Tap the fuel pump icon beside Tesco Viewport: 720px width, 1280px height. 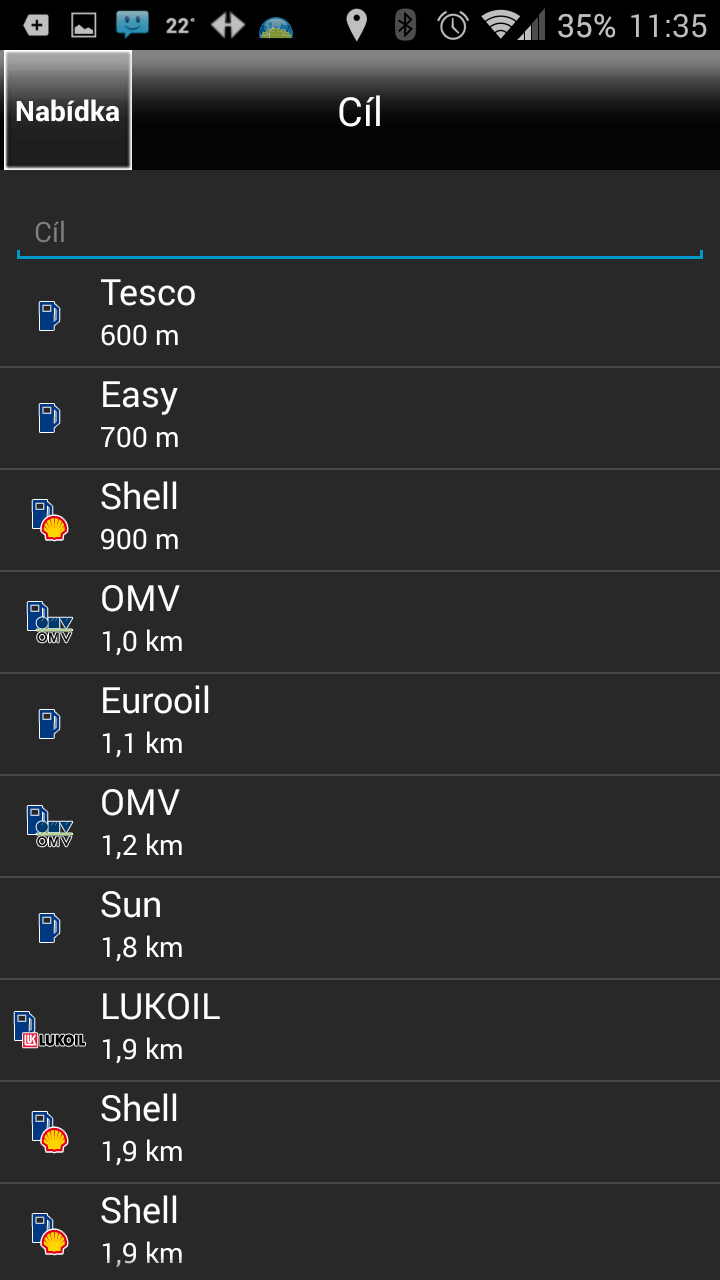click(x=49, y=316)
